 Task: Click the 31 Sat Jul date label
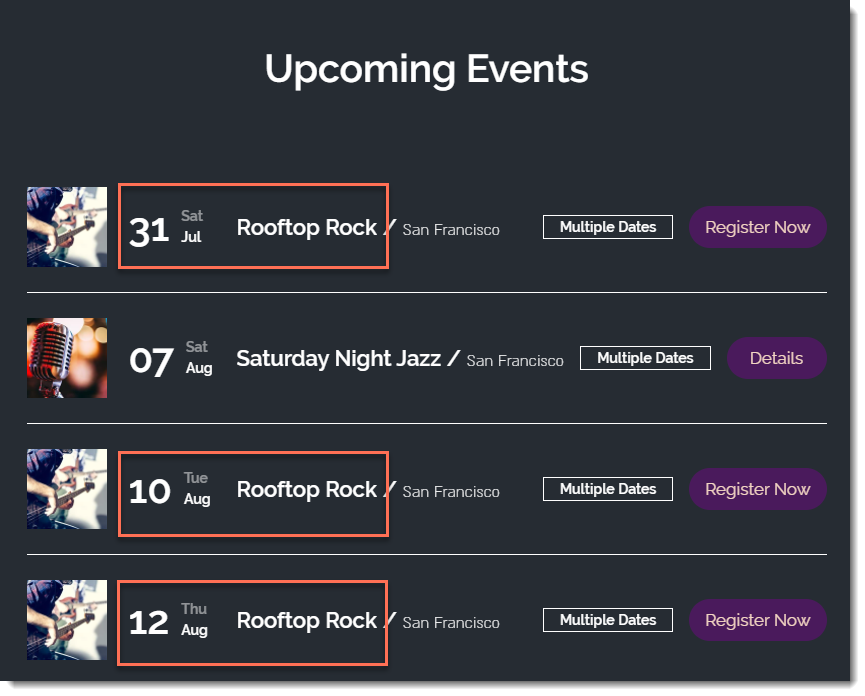point(166,228)
